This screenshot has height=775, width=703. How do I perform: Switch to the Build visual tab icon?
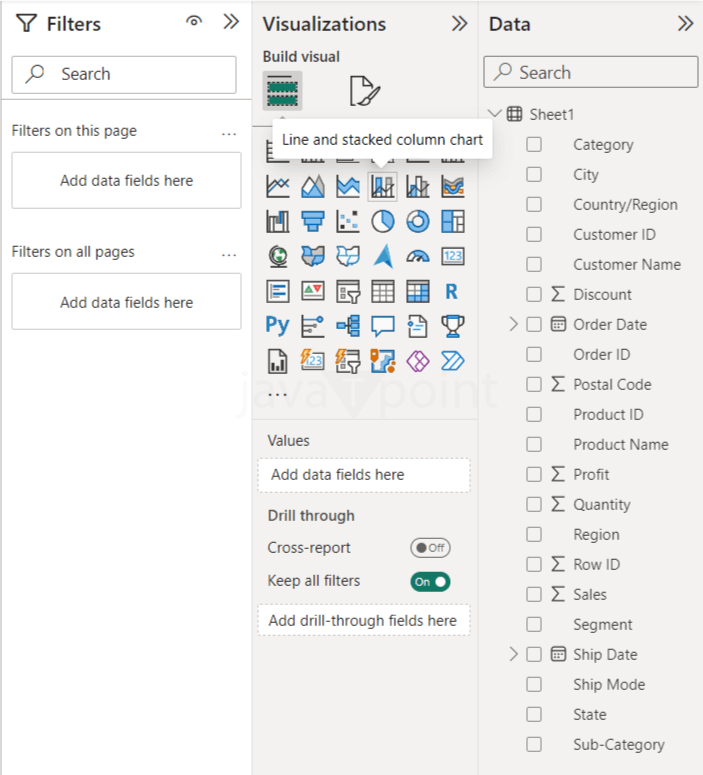point(282,91)
